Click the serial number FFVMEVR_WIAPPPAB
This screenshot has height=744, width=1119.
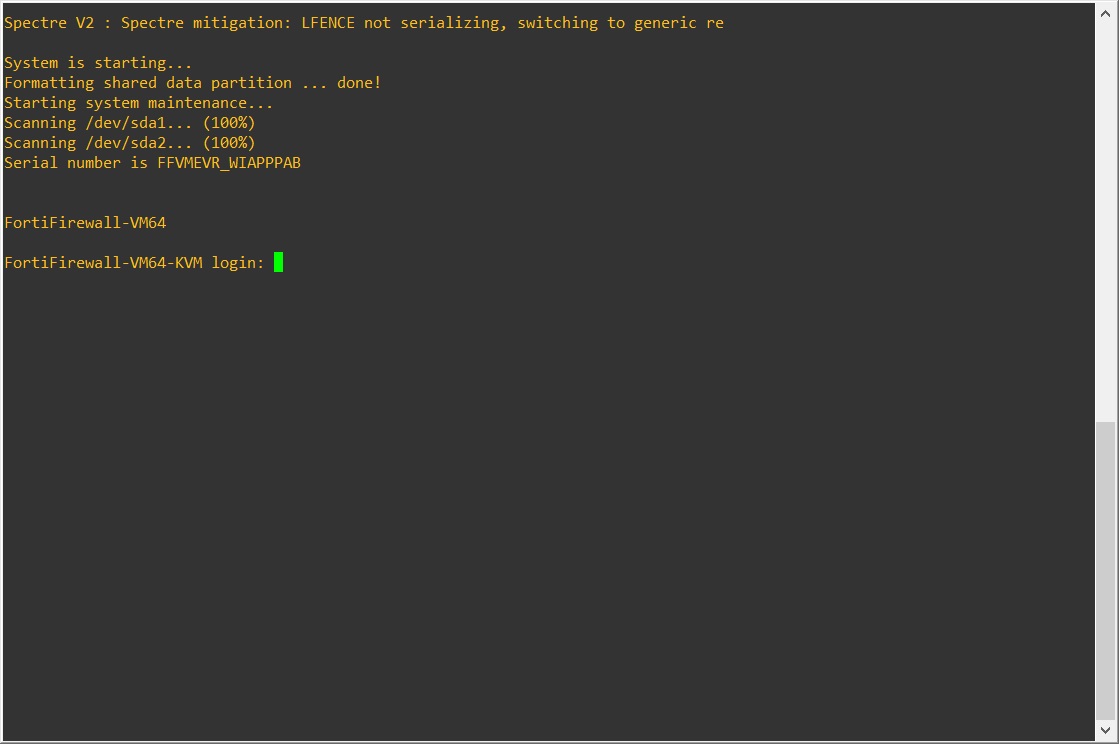tap(229, 163)
